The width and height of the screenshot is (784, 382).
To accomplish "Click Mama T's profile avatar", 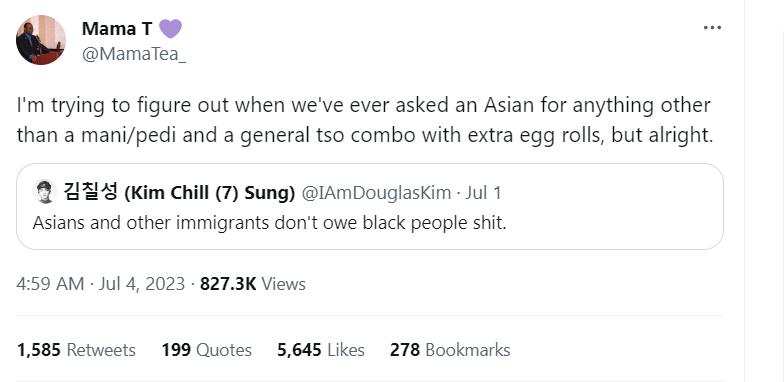I will pos(40,40).
